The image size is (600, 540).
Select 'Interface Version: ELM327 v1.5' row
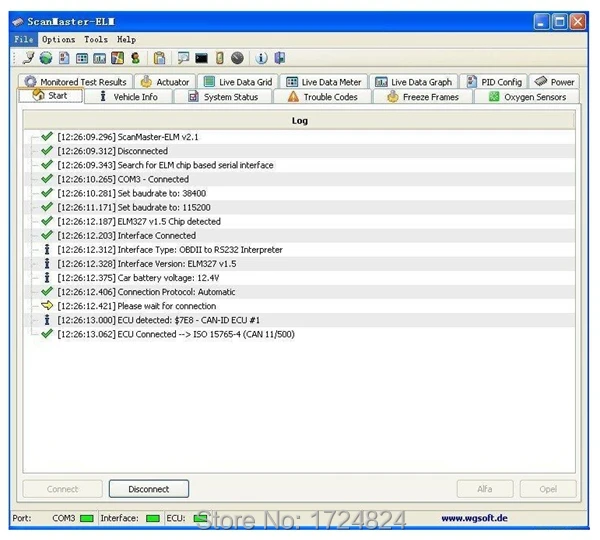299,264
